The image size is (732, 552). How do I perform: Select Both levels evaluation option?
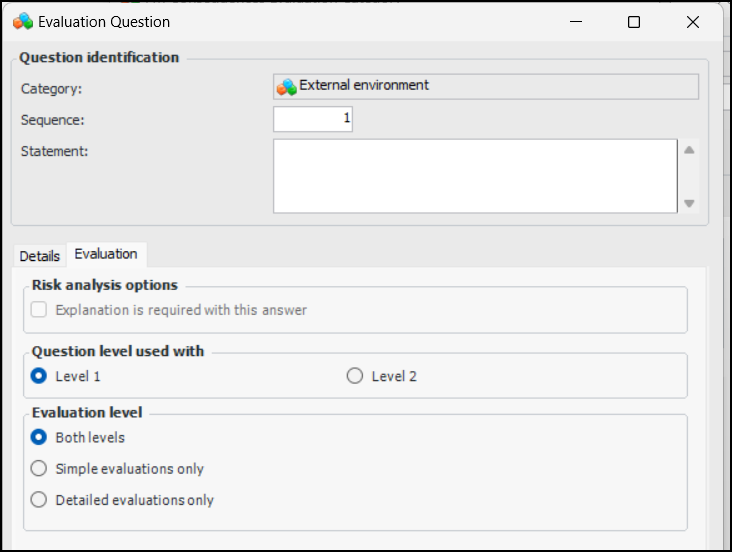pyautogui.click(x=39, y=437)
